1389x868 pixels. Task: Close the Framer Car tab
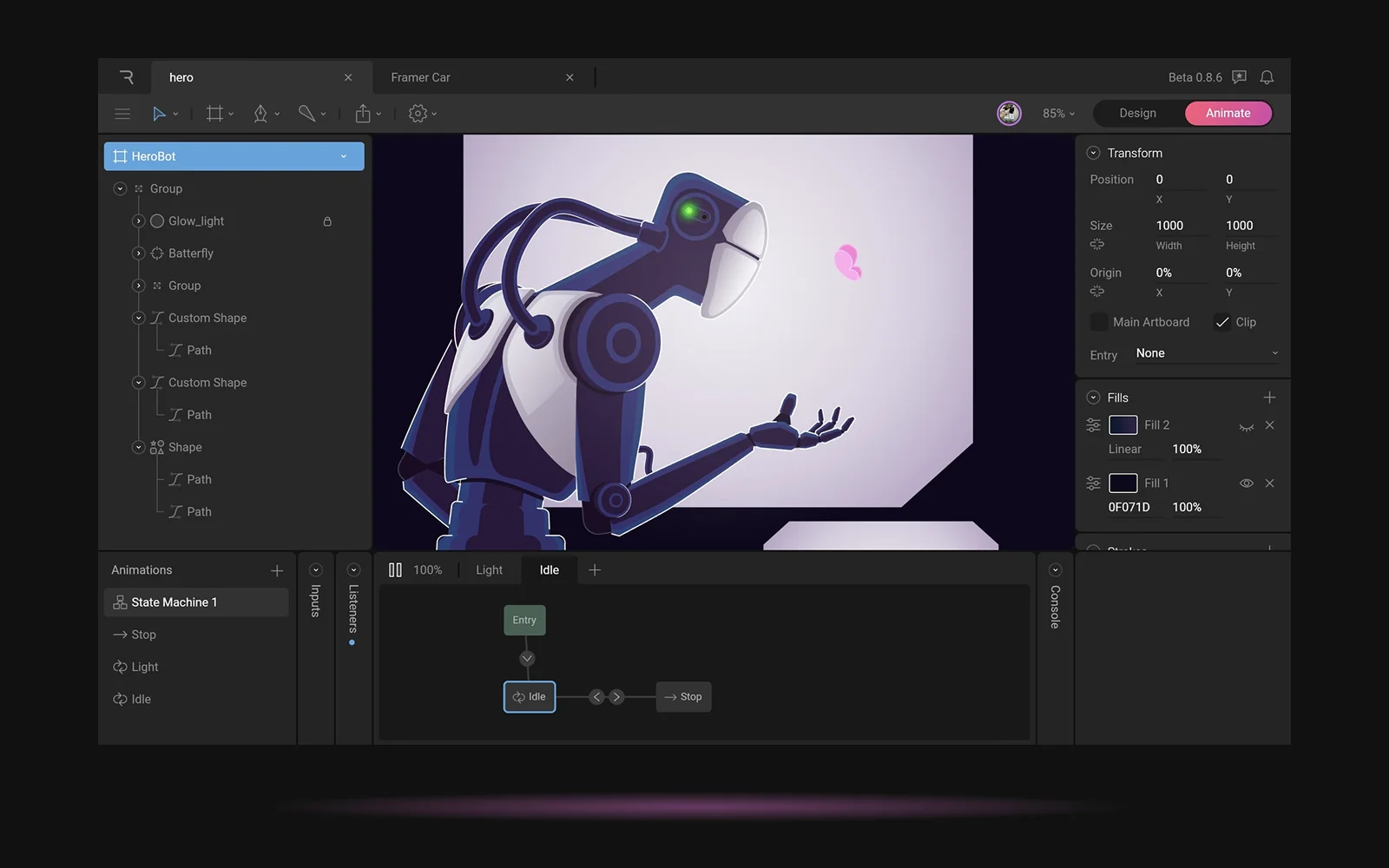(x=569, y=77)
